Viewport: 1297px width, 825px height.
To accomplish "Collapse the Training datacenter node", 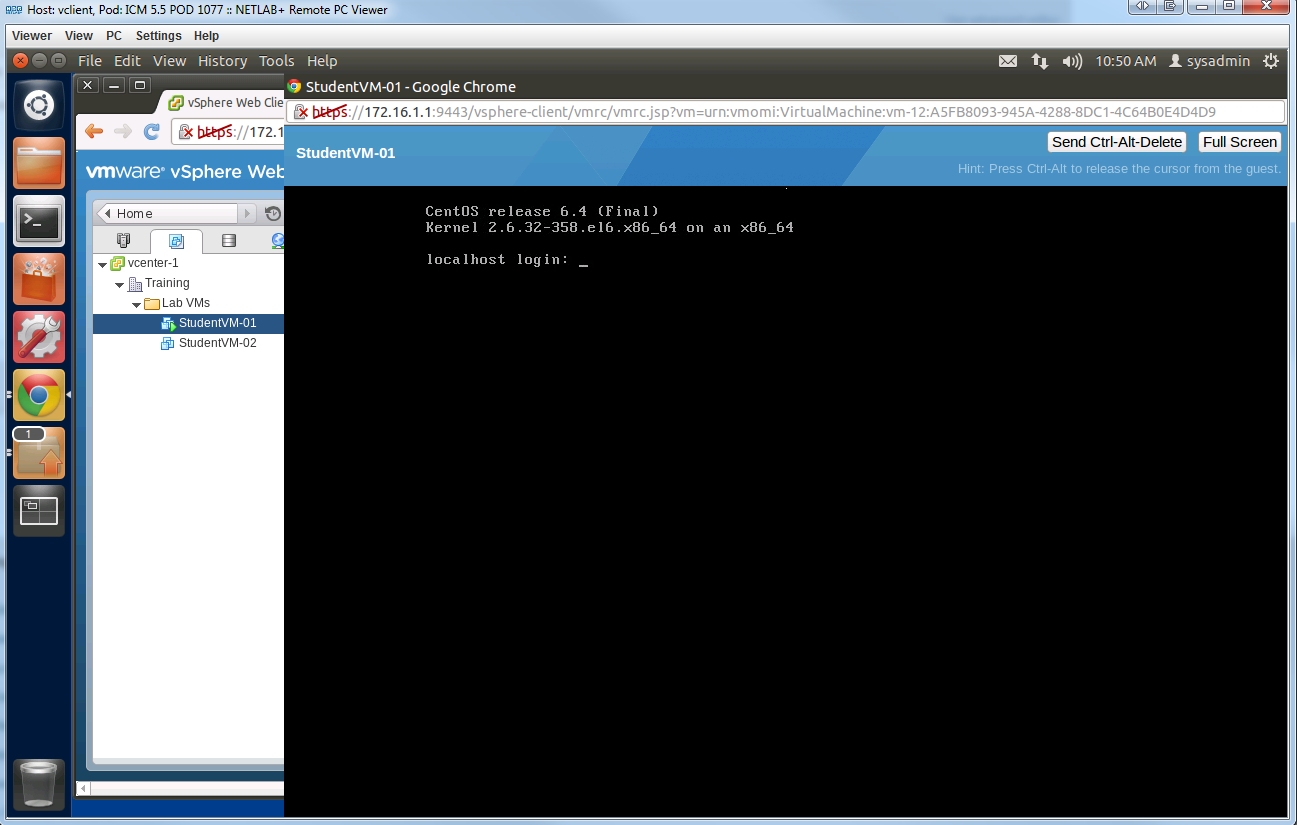I will coord(119,284).
